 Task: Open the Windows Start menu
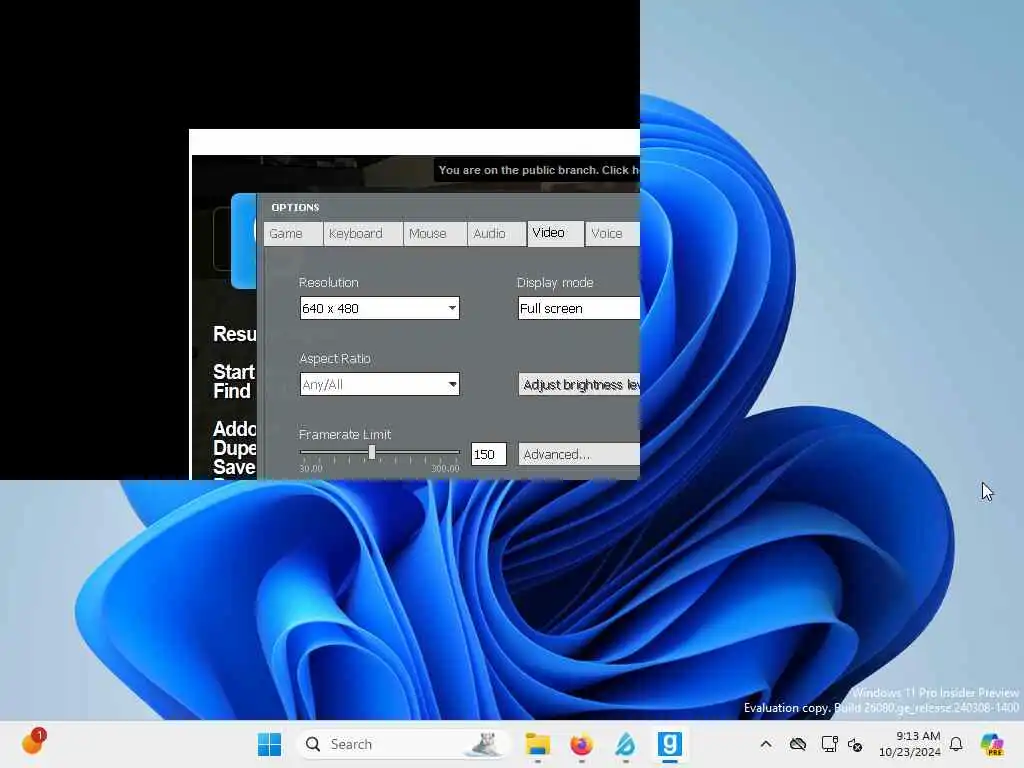(269, 744)
